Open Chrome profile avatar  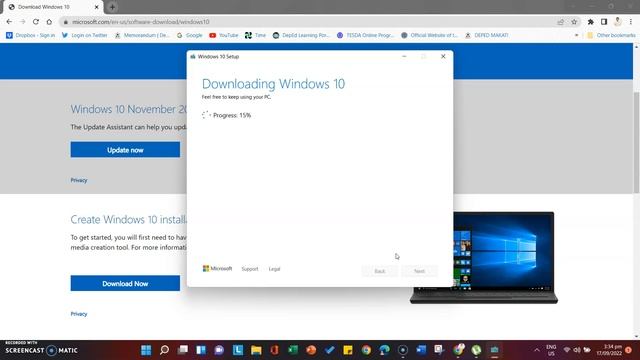[618, 22]
